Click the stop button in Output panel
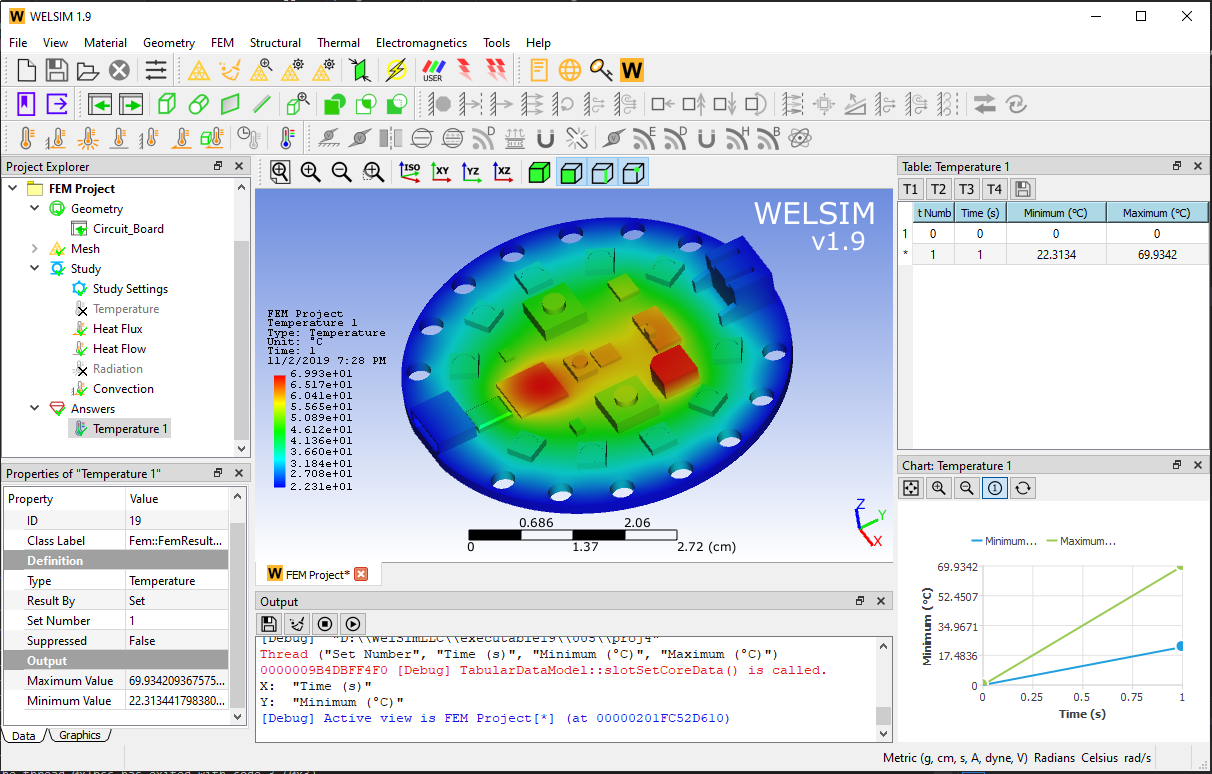 (x=325, y=623)
